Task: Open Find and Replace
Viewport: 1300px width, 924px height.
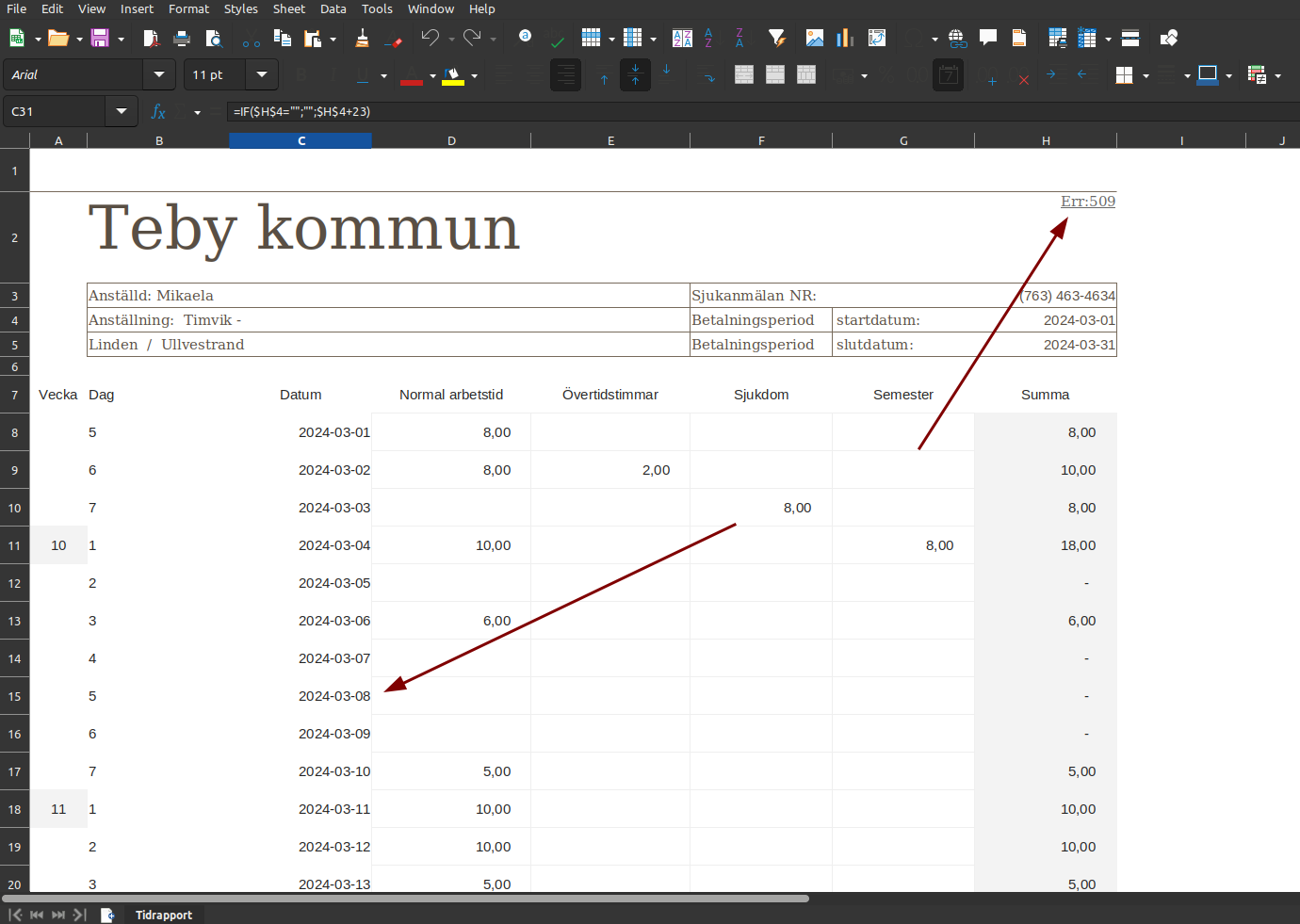Action: point(525,37)
